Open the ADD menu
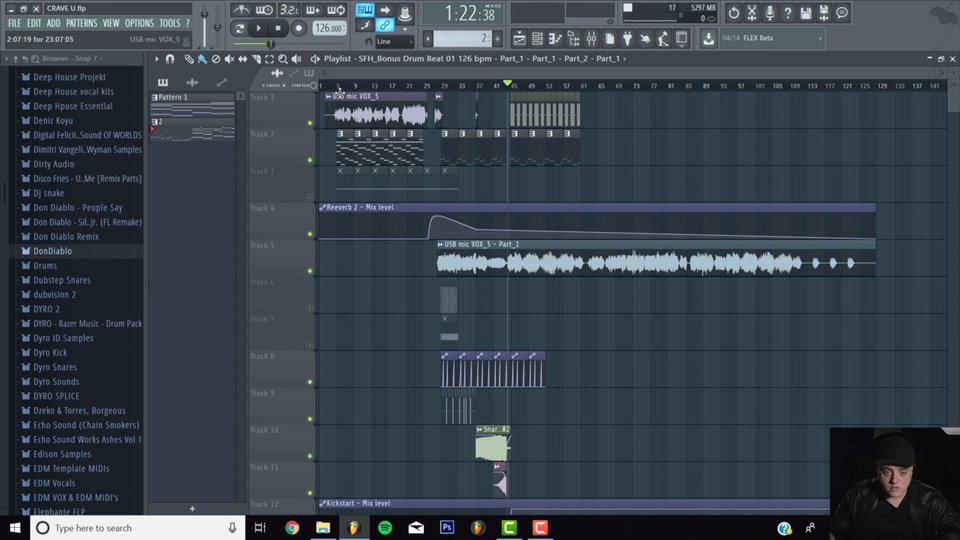This screenshot has height=540, width=960. click(x=53, y=23)
